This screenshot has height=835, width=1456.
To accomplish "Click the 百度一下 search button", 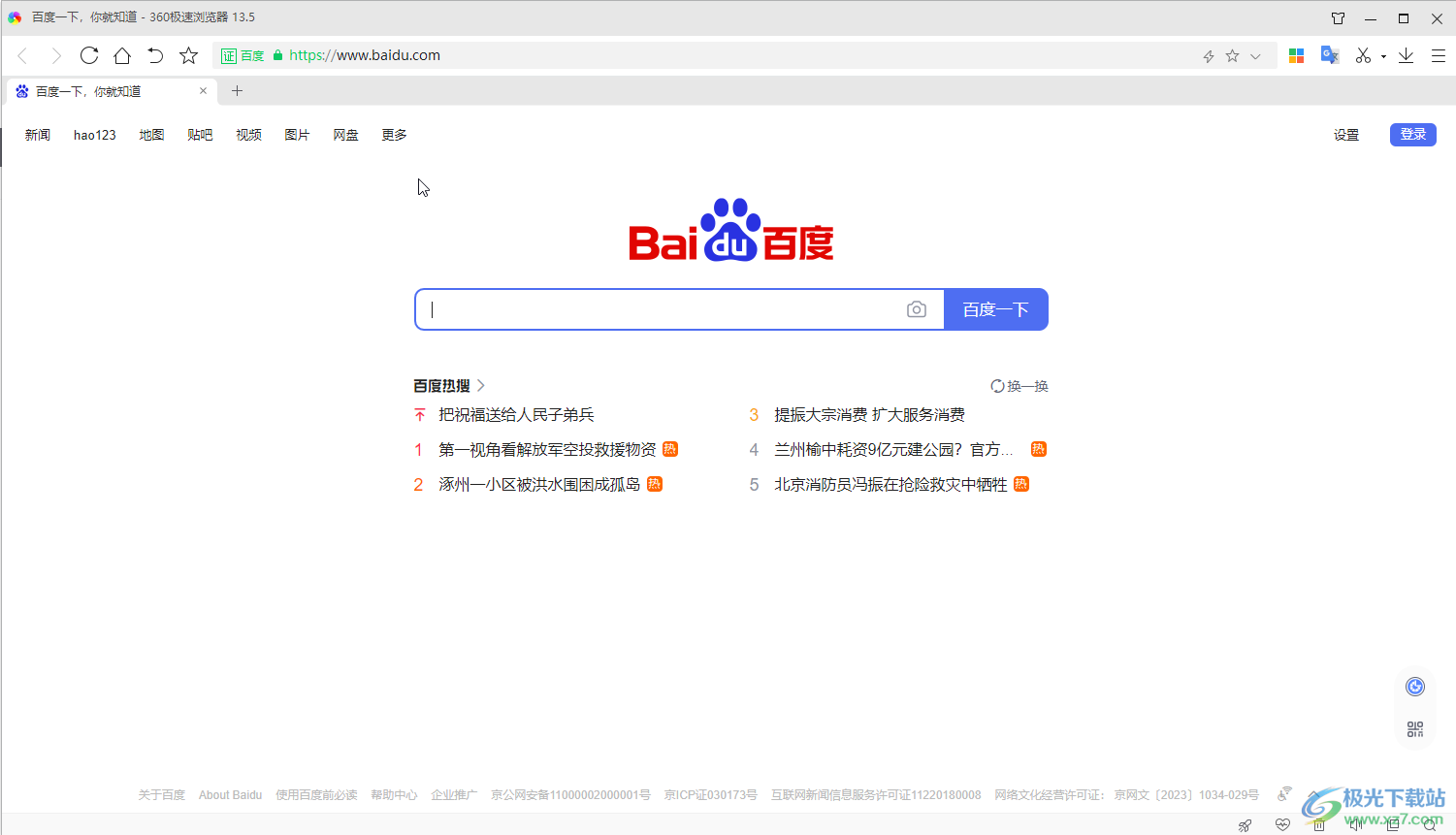I will [996, 309].
